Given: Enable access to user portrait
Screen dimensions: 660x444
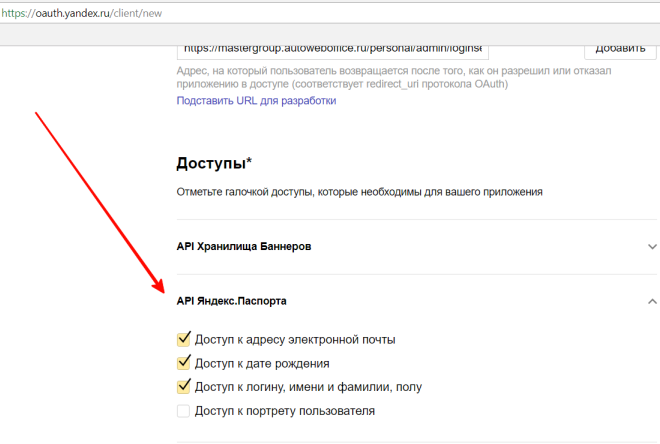Looking at the screenshot, I should point(184,410).
